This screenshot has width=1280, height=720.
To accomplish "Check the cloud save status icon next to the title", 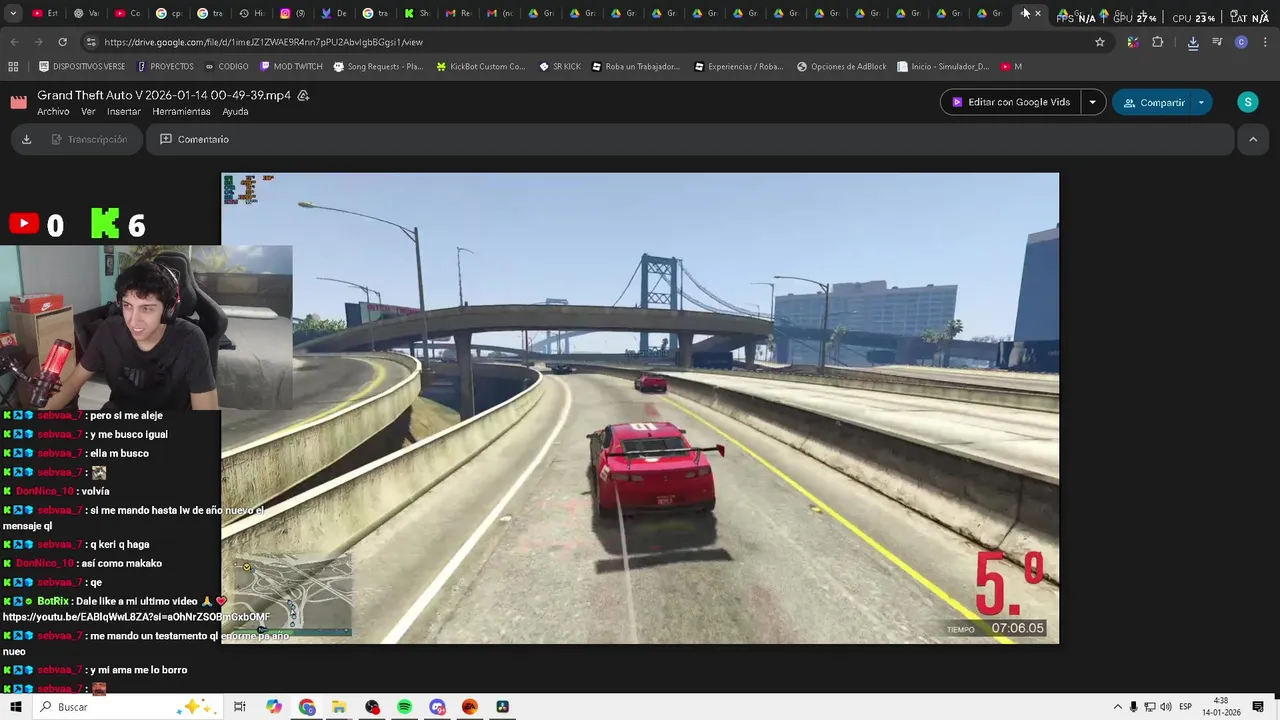I will coord(303,96).
